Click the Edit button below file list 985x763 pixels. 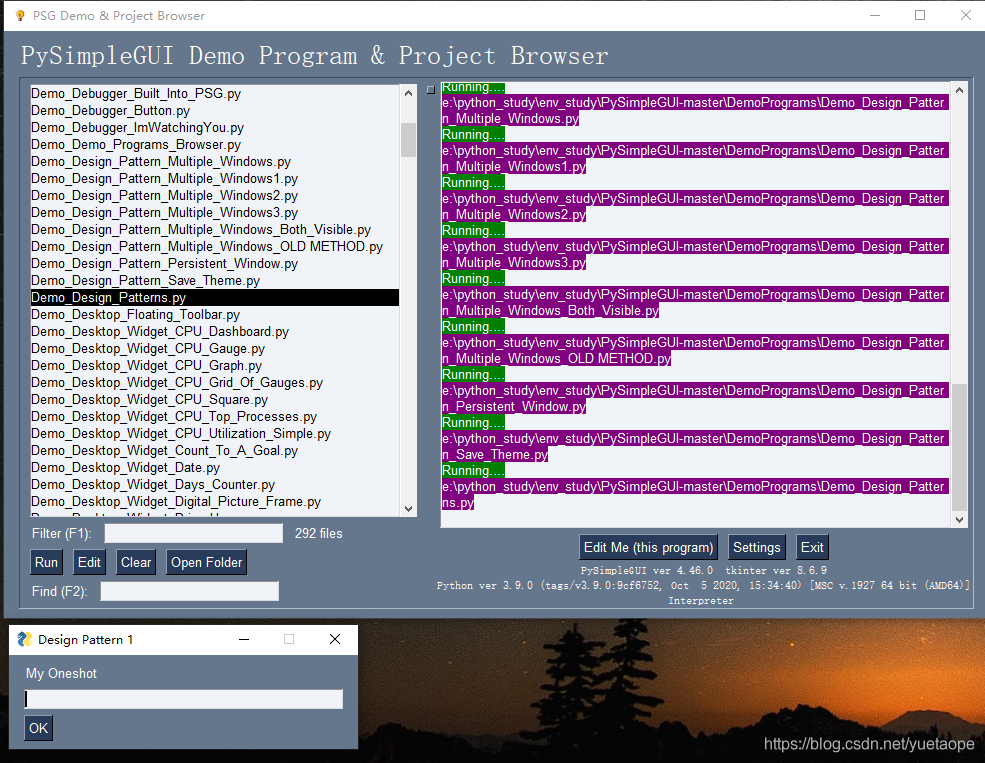(x=89, y=562)
